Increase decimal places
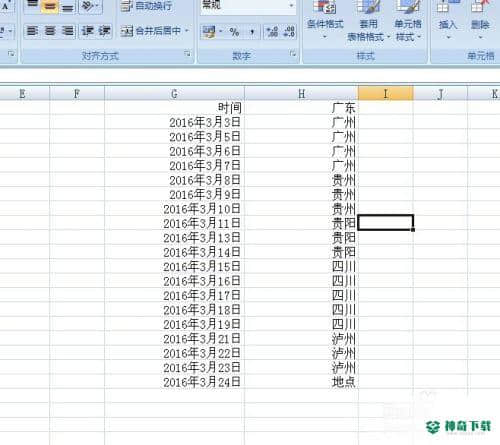The image size is (500, 445). (272, 32)
